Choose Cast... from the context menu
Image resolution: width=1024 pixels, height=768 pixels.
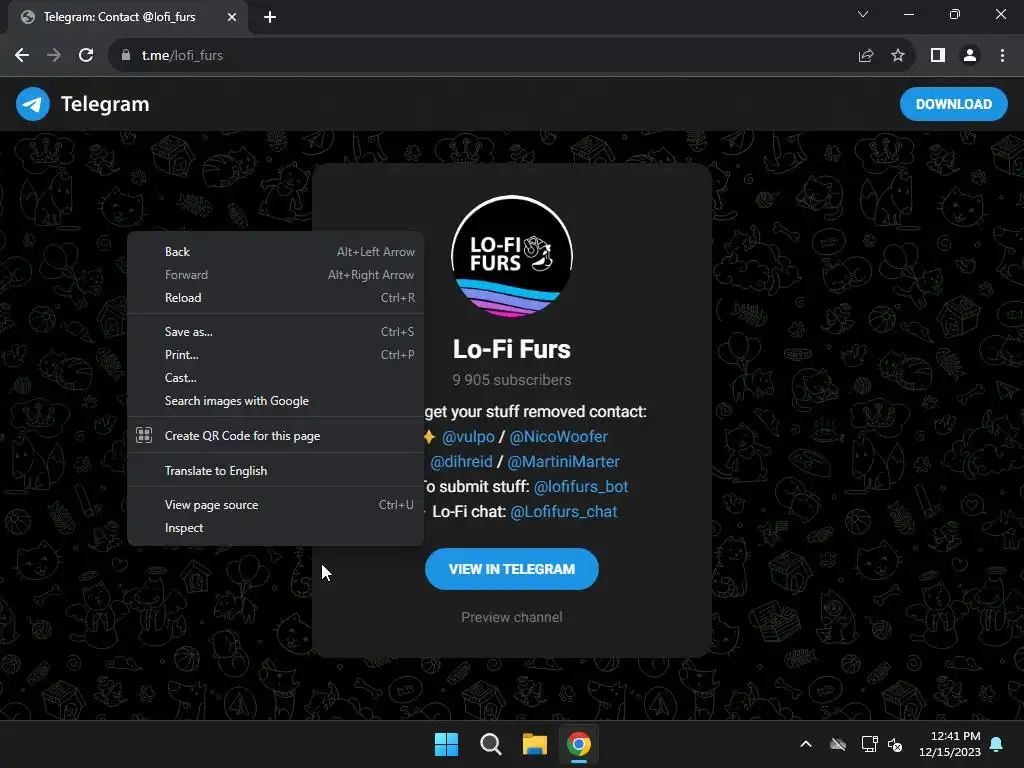point(276,377)
